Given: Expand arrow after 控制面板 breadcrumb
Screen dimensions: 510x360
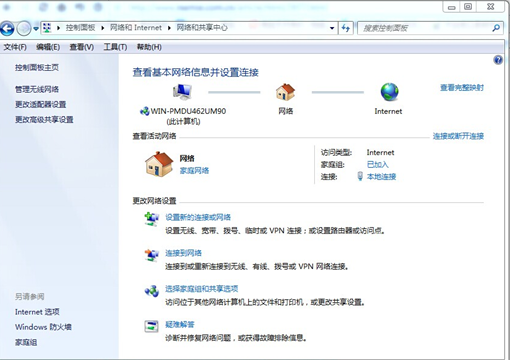Looking at the screenshot, I should tap(103, 28).
